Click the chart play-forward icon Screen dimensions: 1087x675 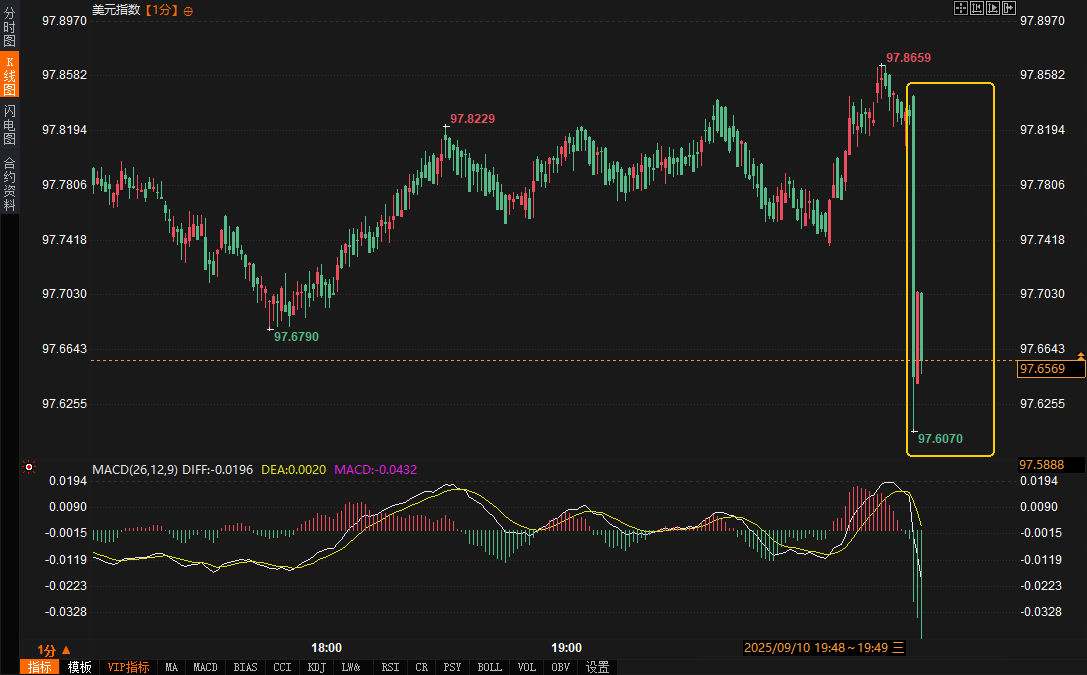coord(993,8)
